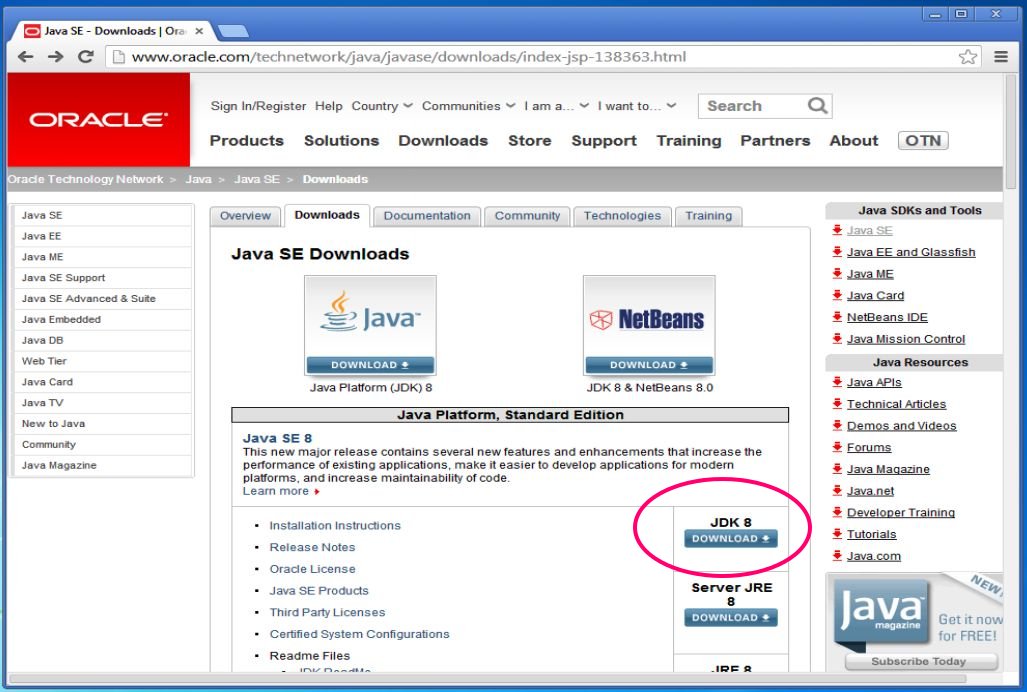Click the JDK 8 Download button

click(731, 538)
